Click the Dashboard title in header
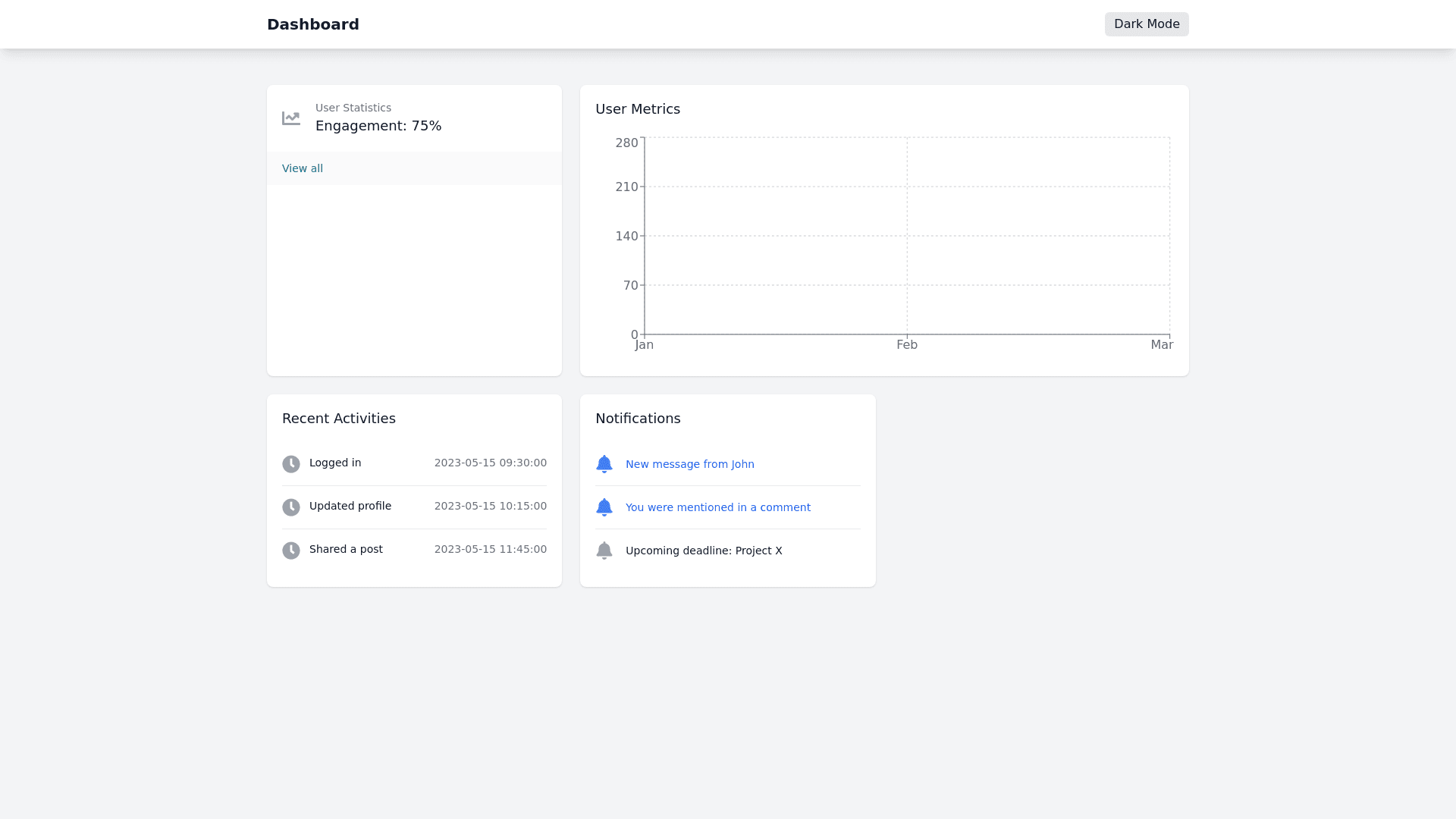 313,24
